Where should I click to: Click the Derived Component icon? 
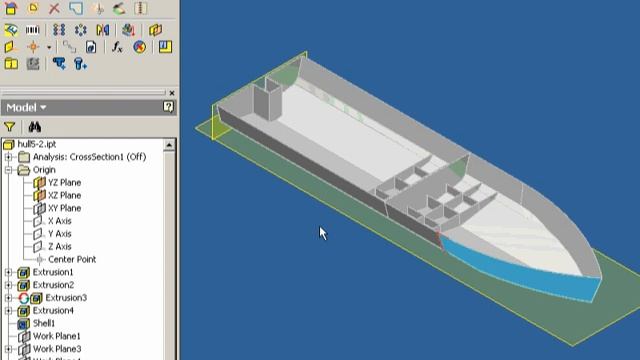(x=156, y=30)
